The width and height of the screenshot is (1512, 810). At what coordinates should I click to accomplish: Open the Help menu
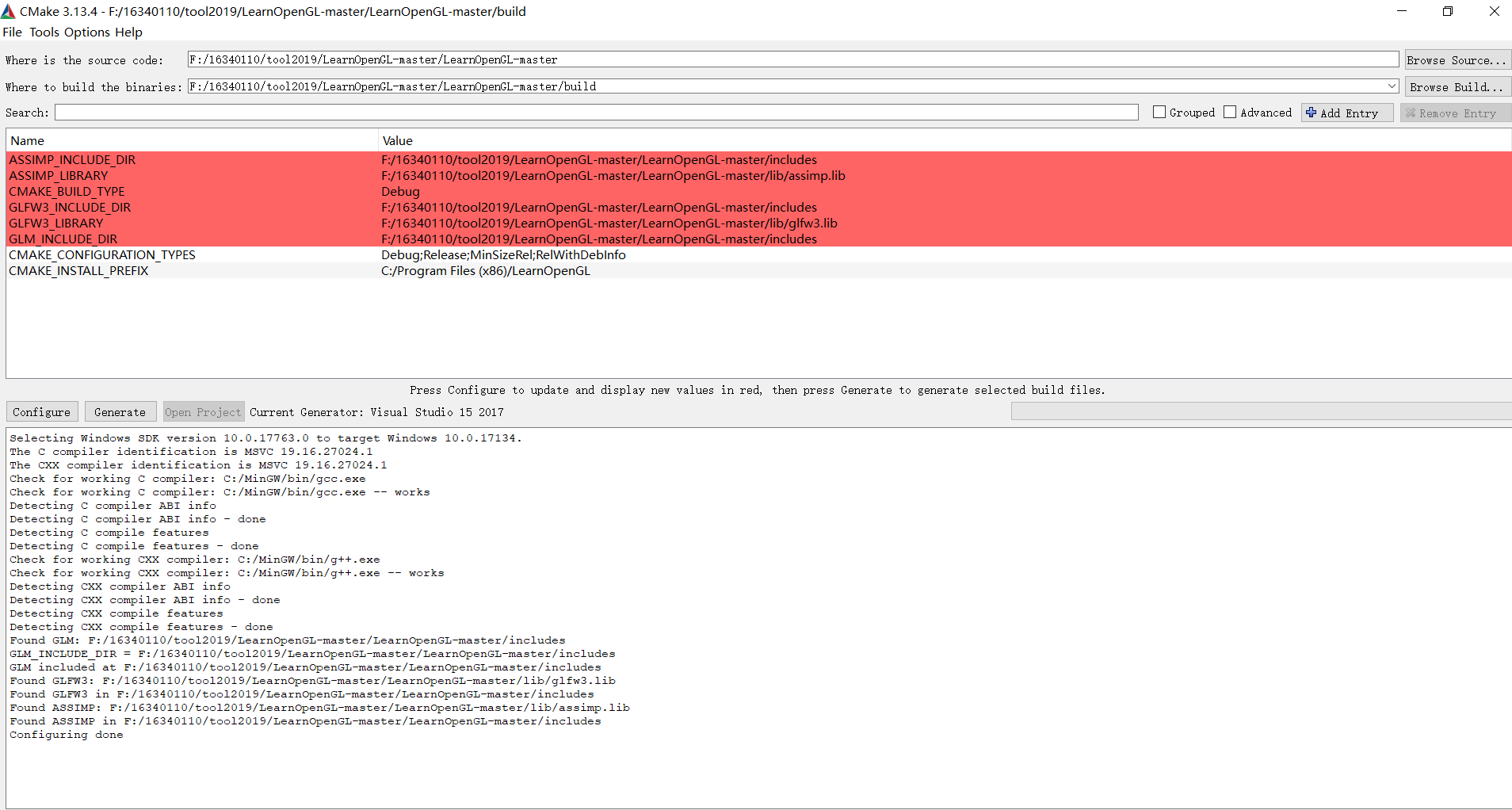tap(128, 32)
